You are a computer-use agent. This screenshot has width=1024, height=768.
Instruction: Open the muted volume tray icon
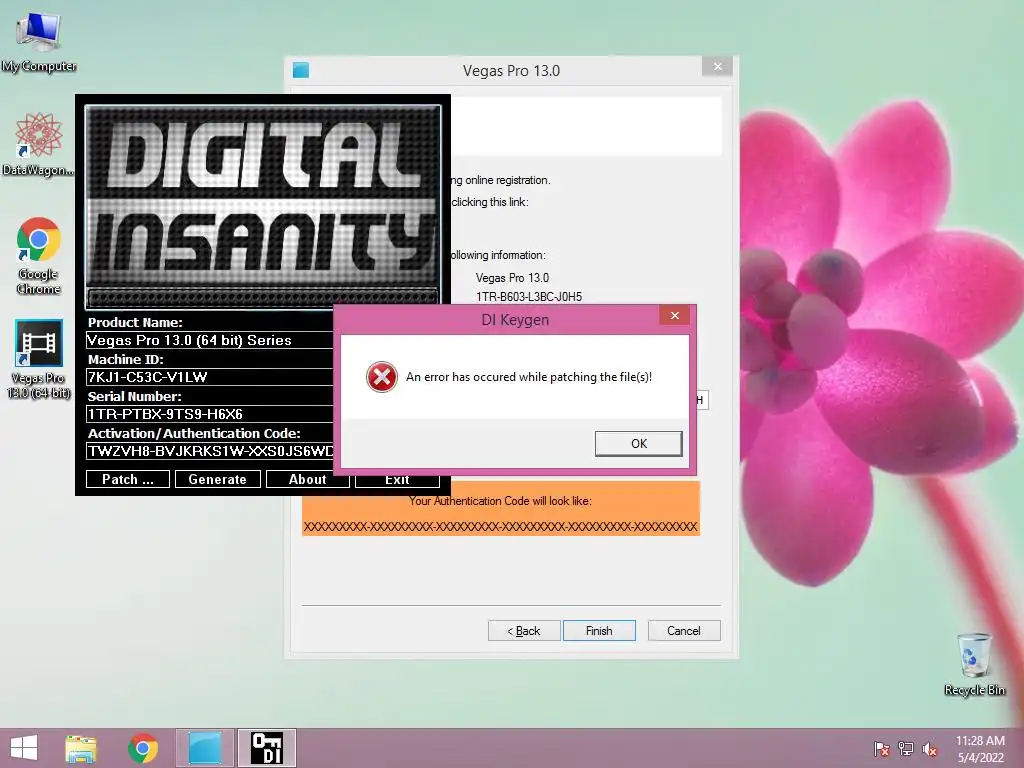930,749
